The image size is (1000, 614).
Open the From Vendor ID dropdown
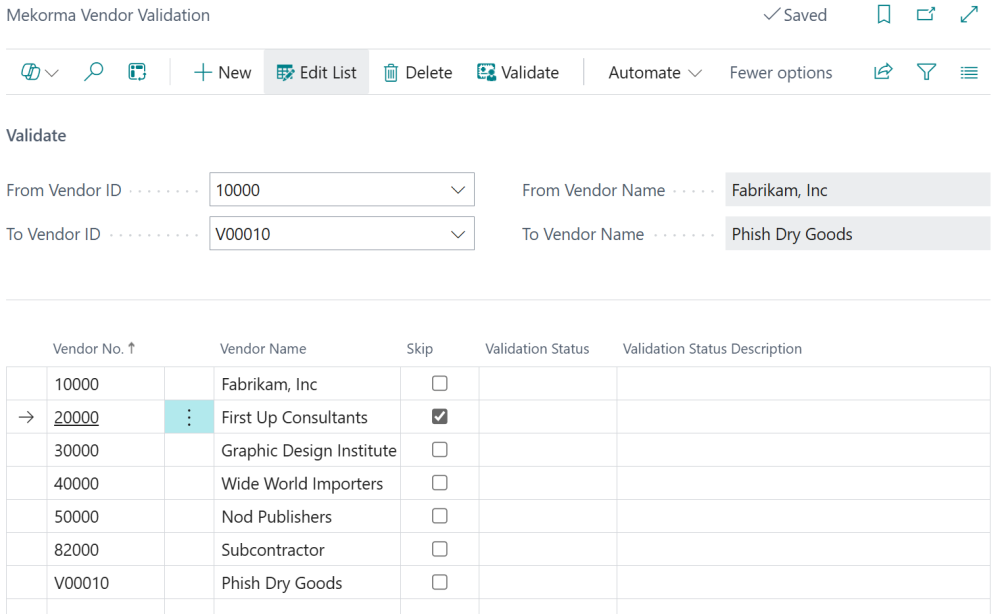coord(458,189)
